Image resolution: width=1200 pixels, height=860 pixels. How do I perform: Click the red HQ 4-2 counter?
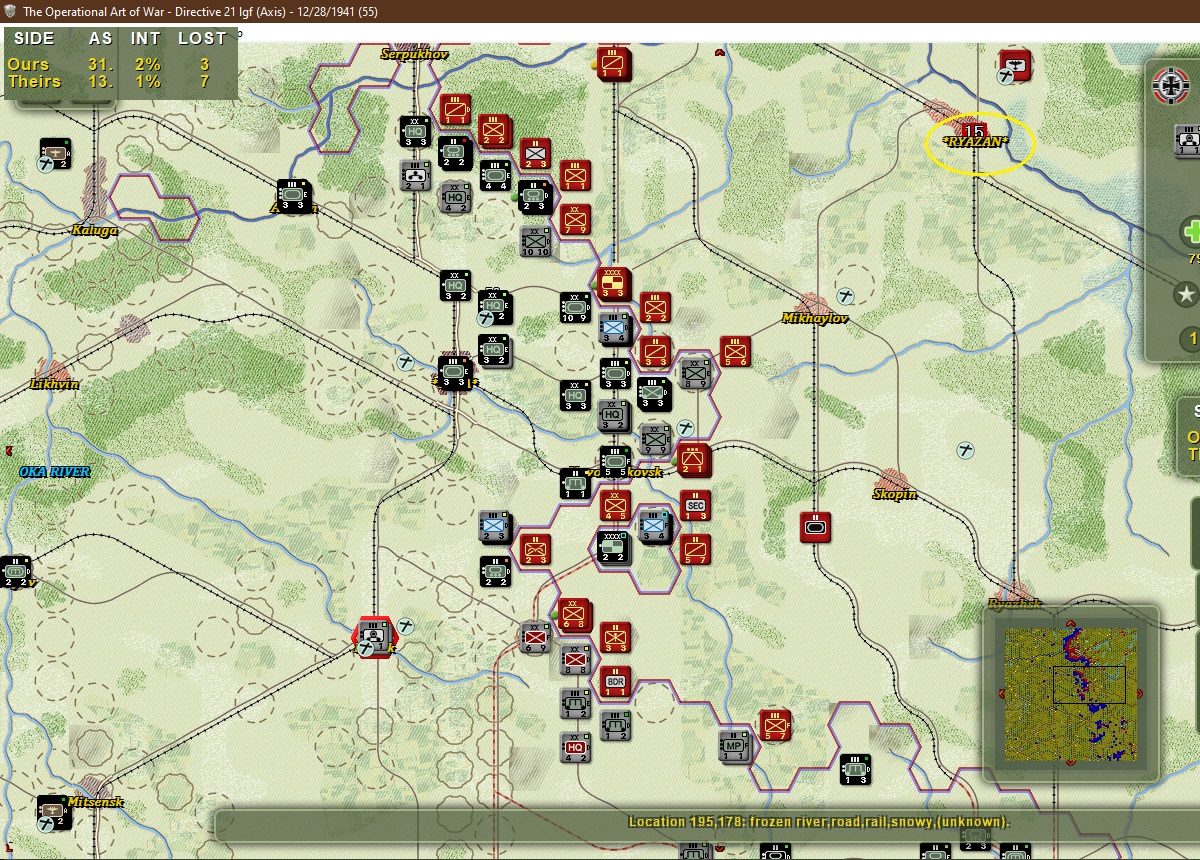(575, 747)
